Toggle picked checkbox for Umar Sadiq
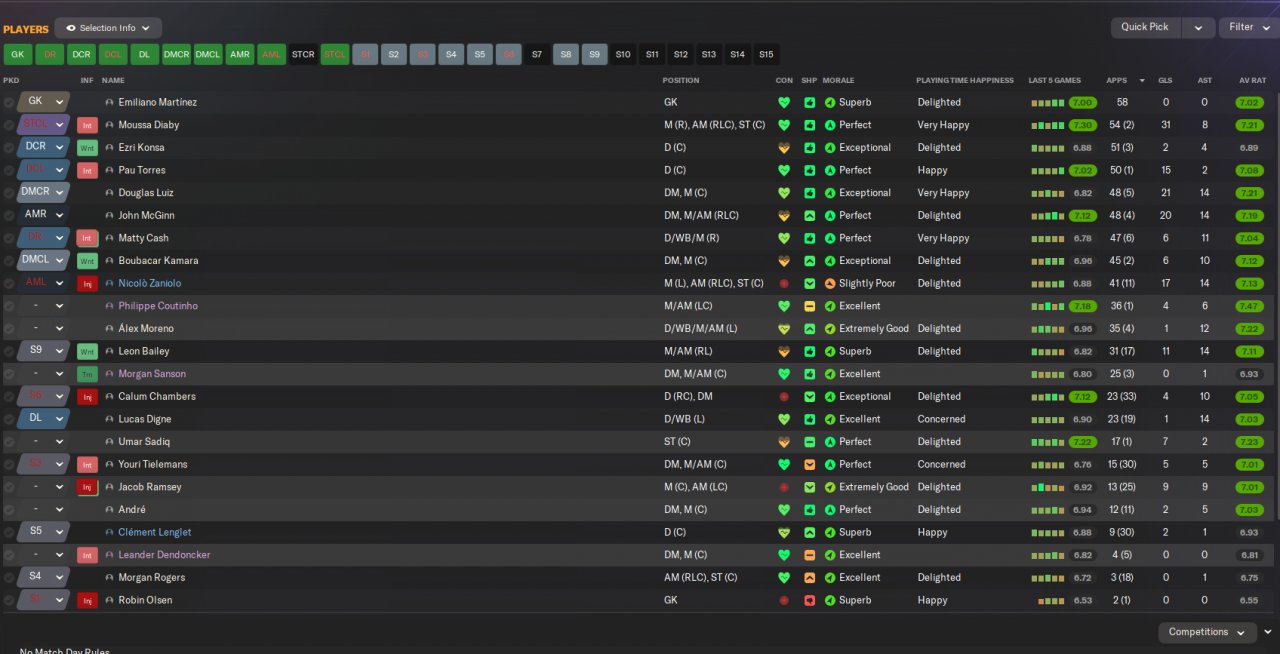 point(9,442)
